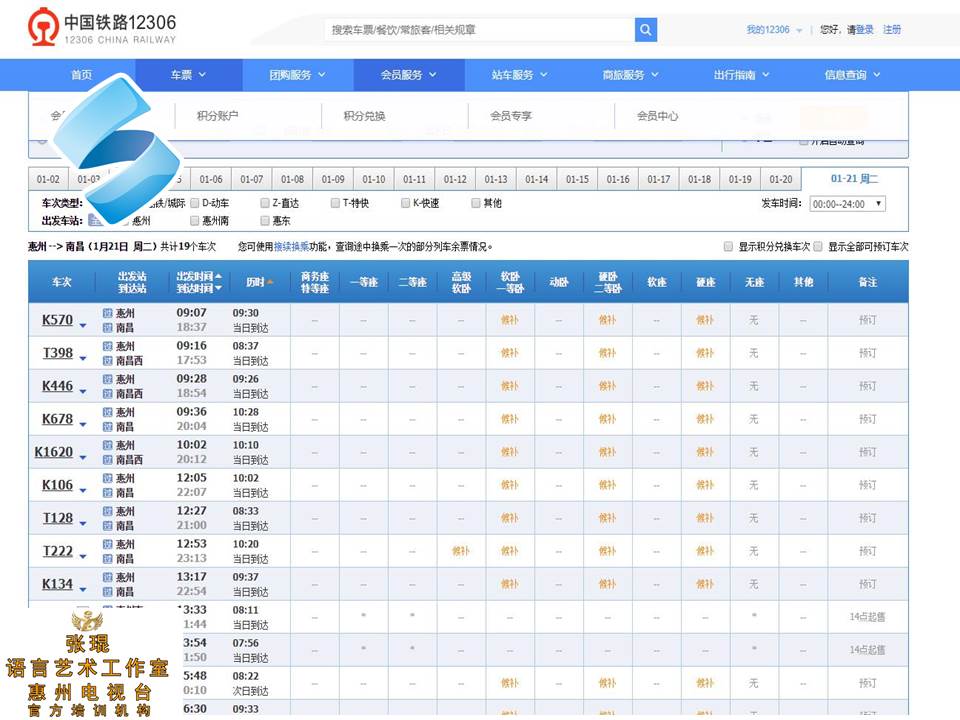This screenshot has height=720, width=960.
Task: Click the 惠州 station icon in row K134
Action: 108,577
